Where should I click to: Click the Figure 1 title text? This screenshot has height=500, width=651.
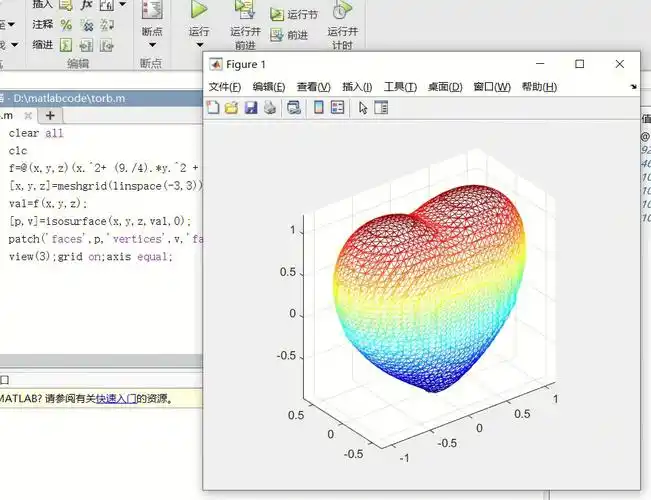click(x=246, y=64)
